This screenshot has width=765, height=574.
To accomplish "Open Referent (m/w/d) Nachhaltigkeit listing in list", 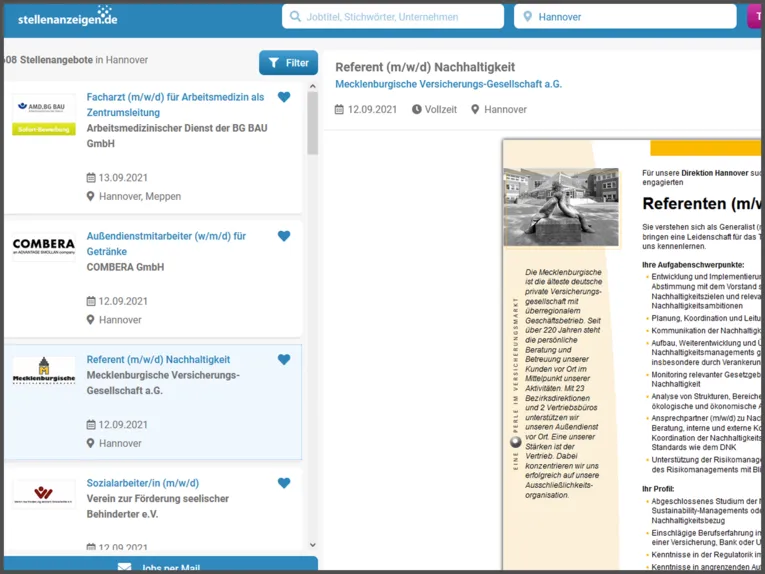I will (158, 359).
